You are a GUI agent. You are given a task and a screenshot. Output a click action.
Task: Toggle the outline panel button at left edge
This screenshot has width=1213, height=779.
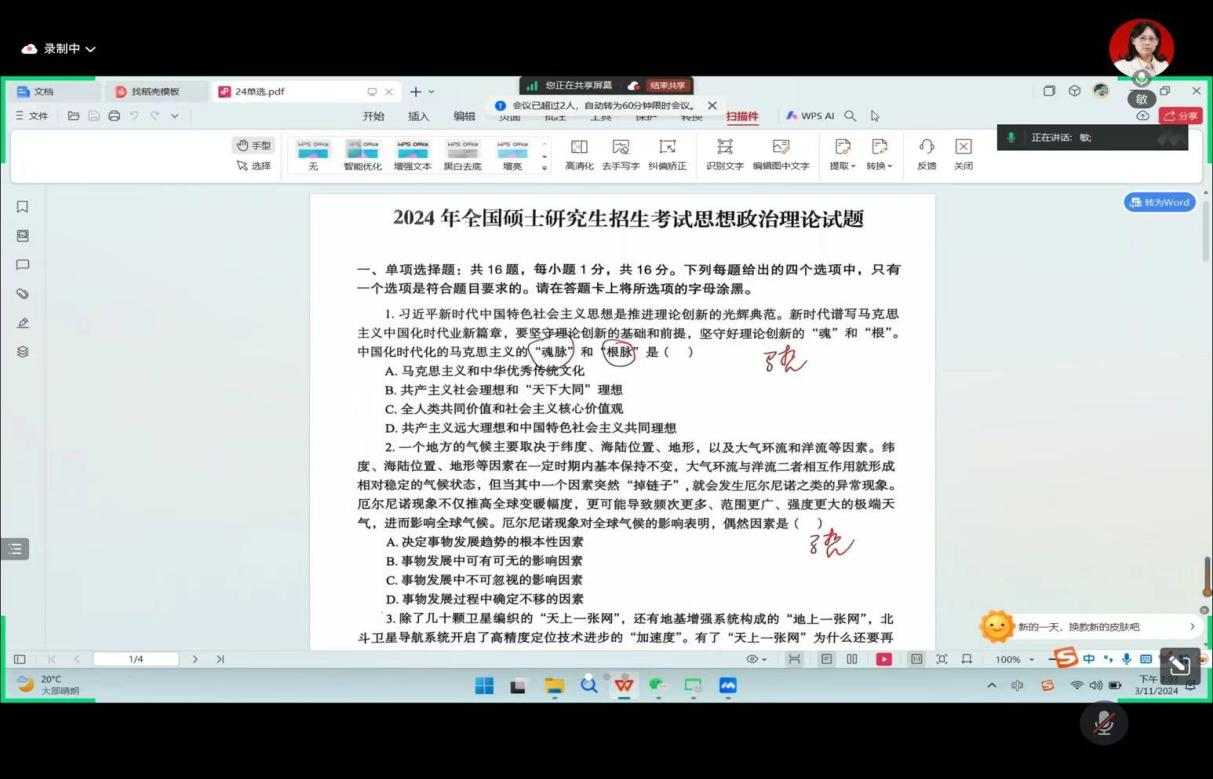pyautogui.click(x=14, y=548)
